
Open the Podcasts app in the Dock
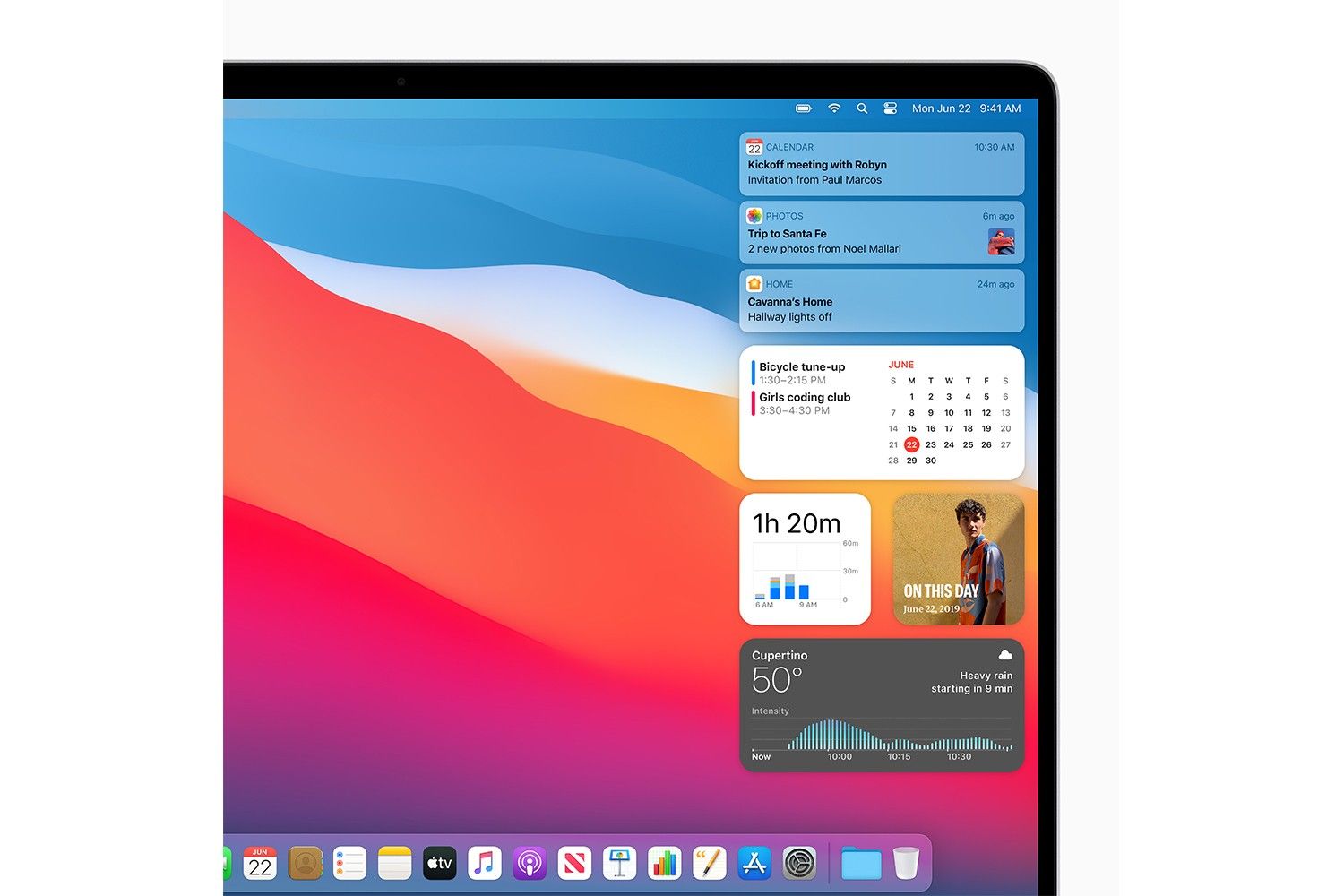coord(530,864)
